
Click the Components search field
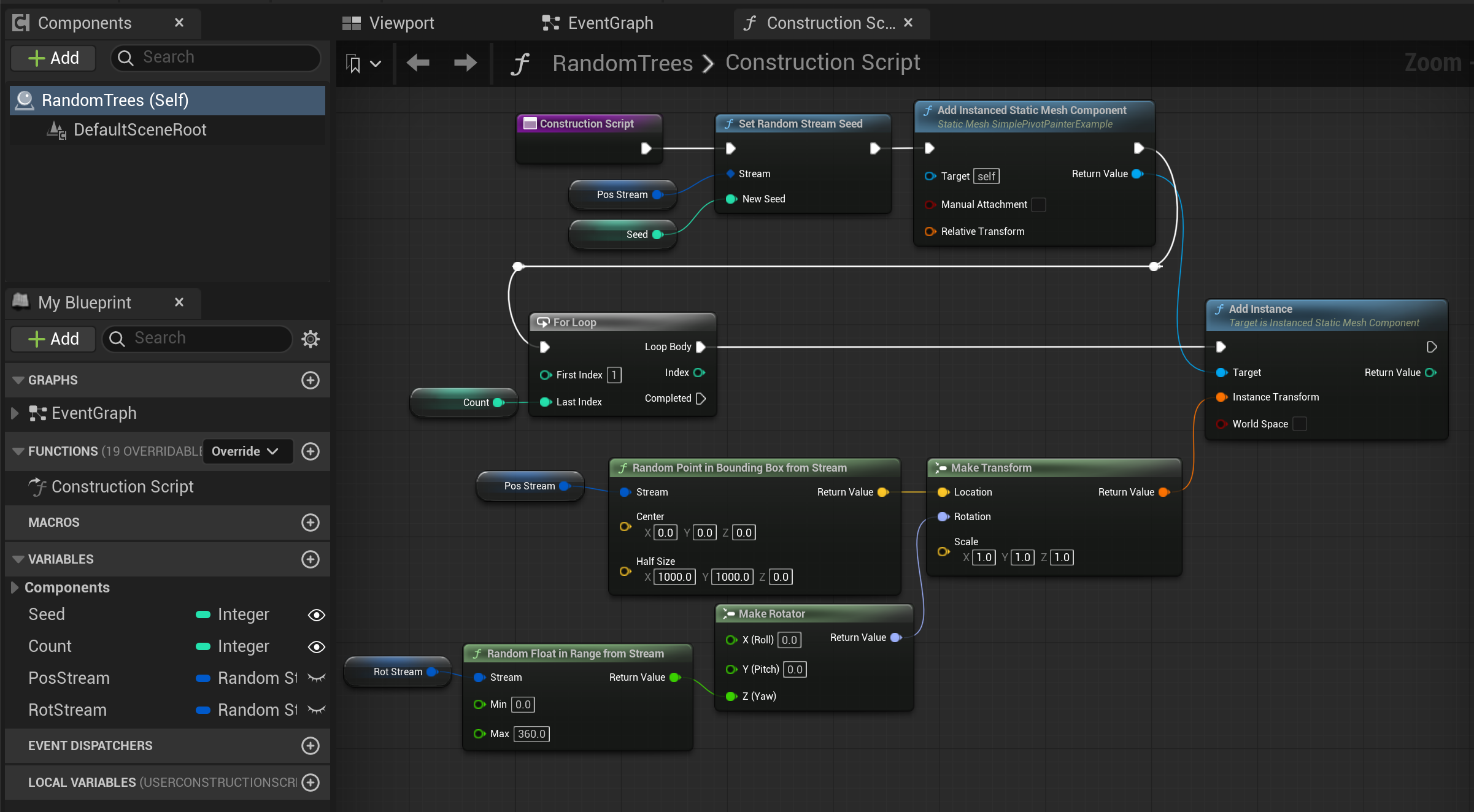(215, 58)
